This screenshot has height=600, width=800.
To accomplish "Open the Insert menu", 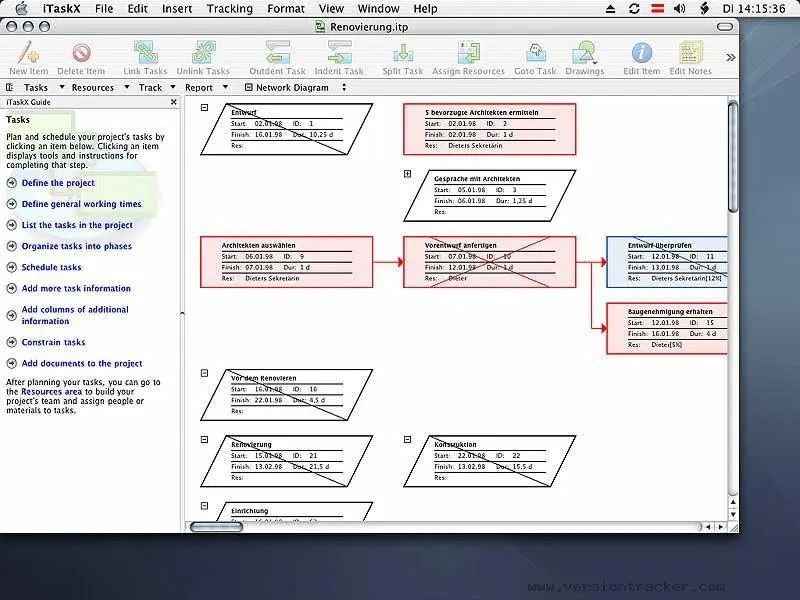I will click(177, 9).
